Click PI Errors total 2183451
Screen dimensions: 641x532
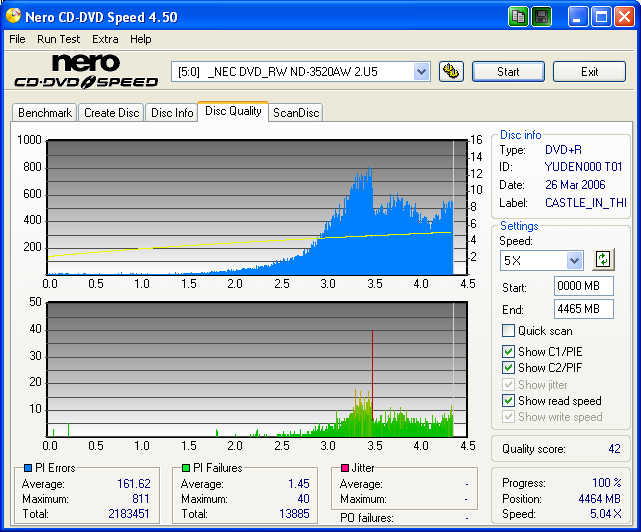tap(129, 514)
